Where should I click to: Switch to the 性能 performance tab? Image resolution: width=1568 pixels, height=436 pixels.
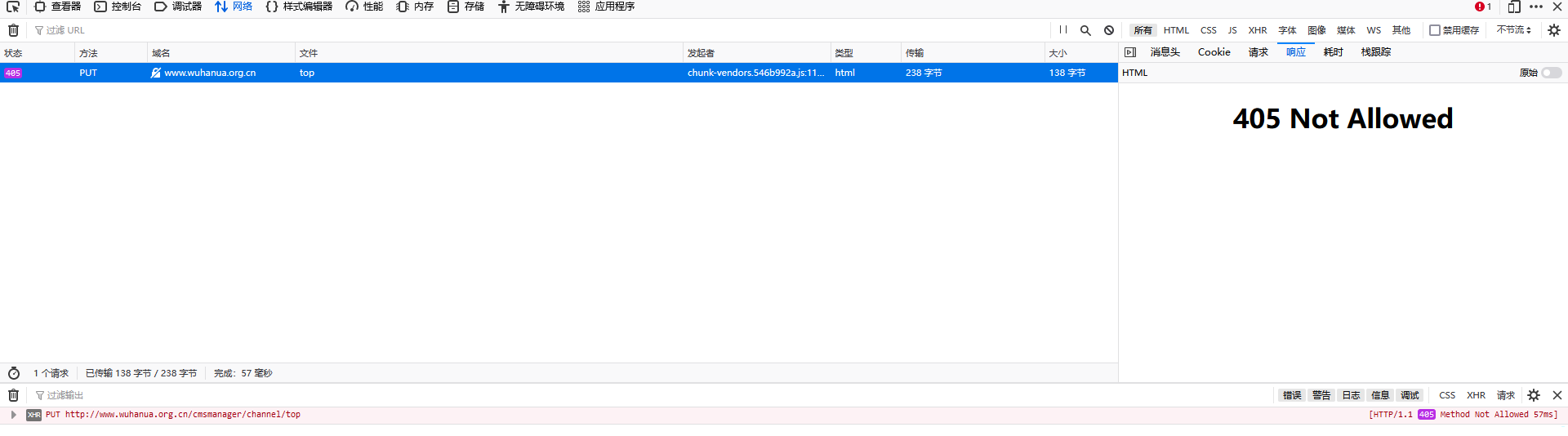point(364,7)
